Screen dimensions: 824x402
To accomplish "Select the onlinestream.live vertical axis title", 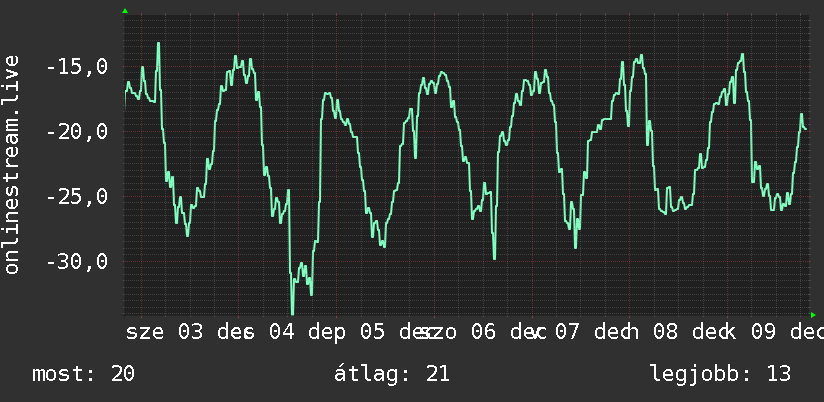I will (11, 164).
